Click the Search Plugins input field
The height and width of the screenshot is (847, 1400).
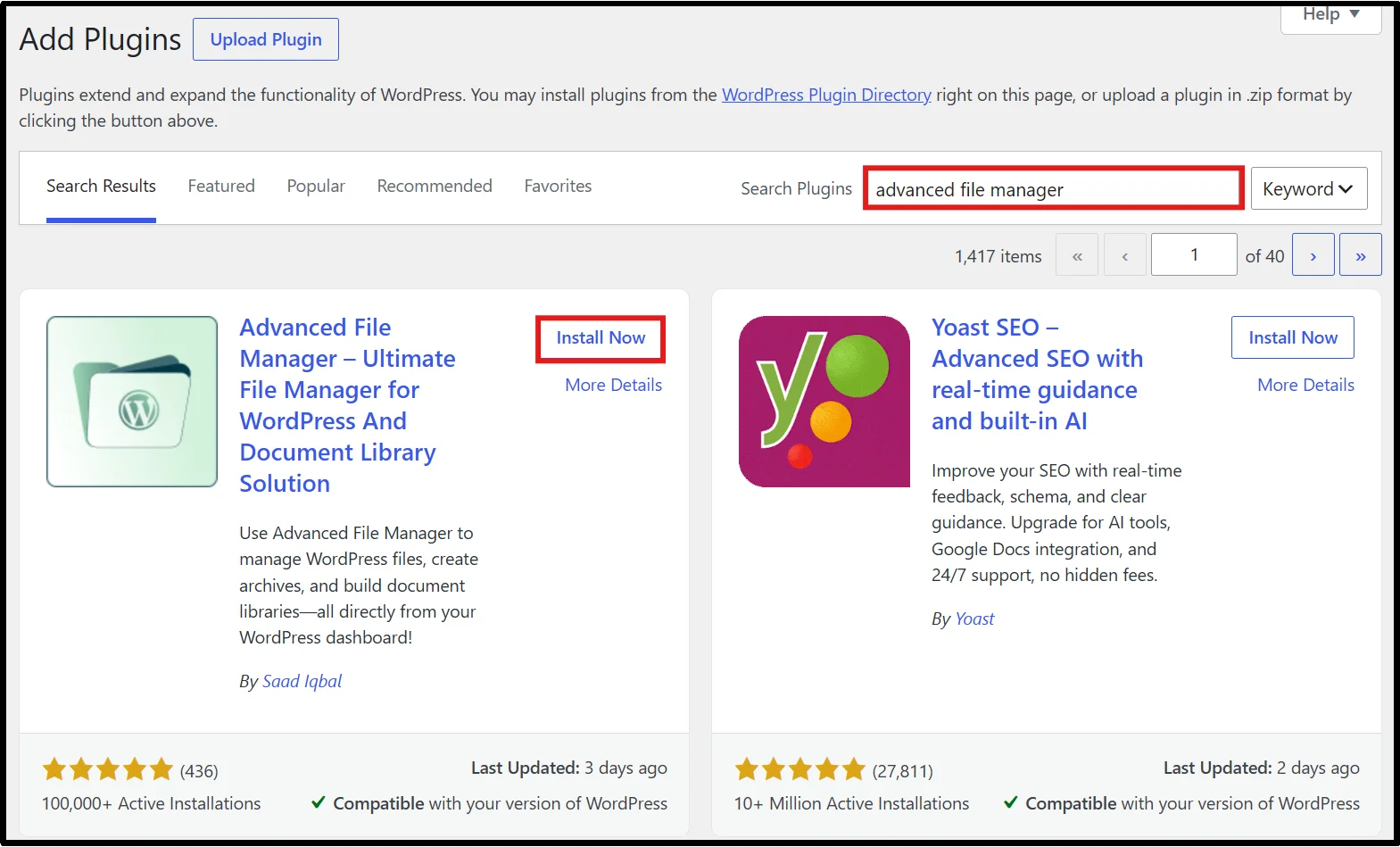tap(1054, 188)
